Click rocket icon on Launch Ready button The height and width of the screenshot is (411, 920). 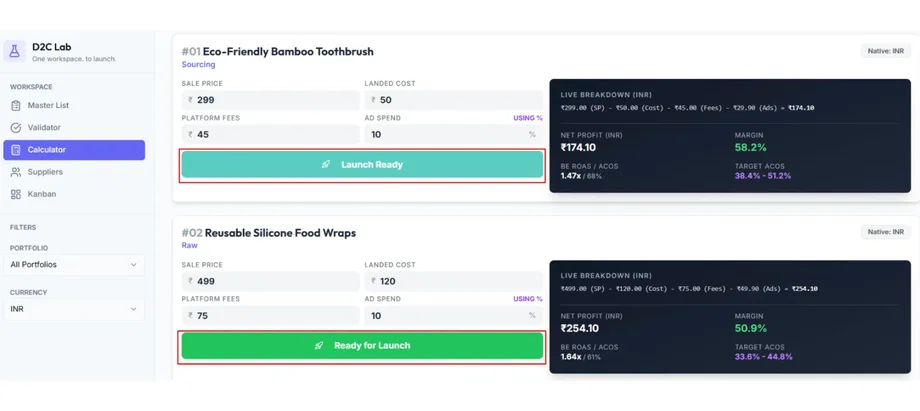(326, 164)
